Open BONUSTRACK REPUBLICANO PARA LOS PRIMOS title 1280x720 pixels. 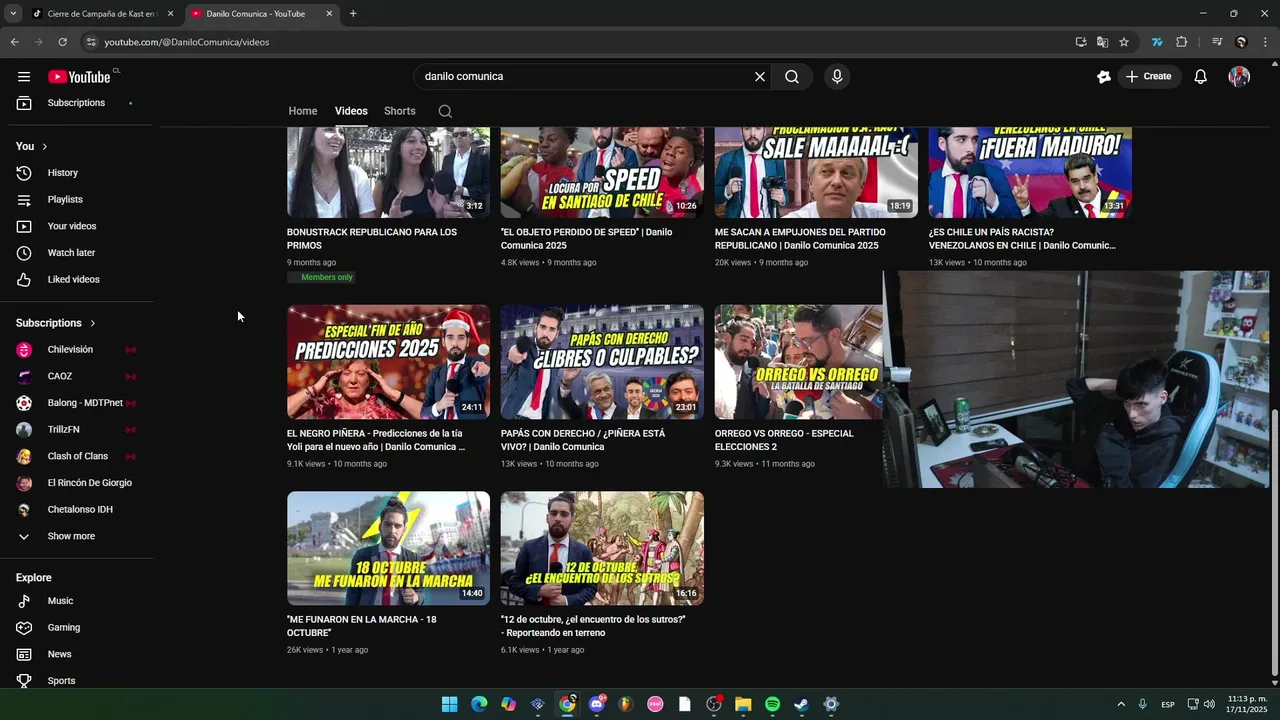click(x=372, y=239)
